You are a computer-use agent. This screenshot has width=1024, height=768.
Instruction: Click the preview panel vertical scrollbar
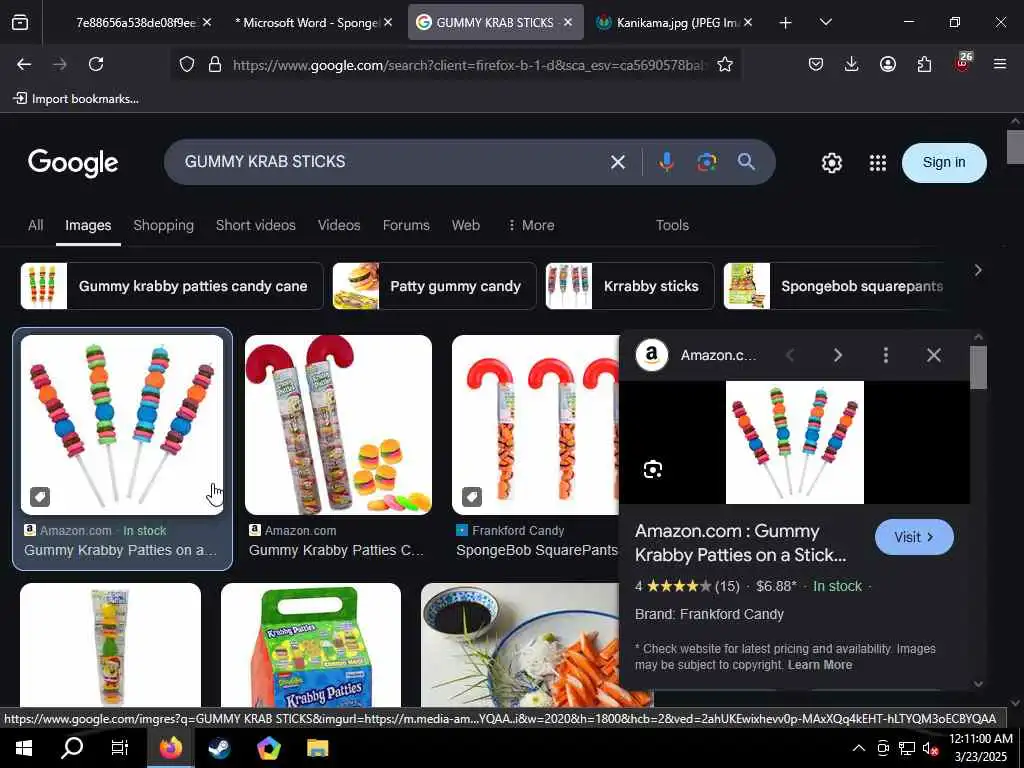point(978,368)
